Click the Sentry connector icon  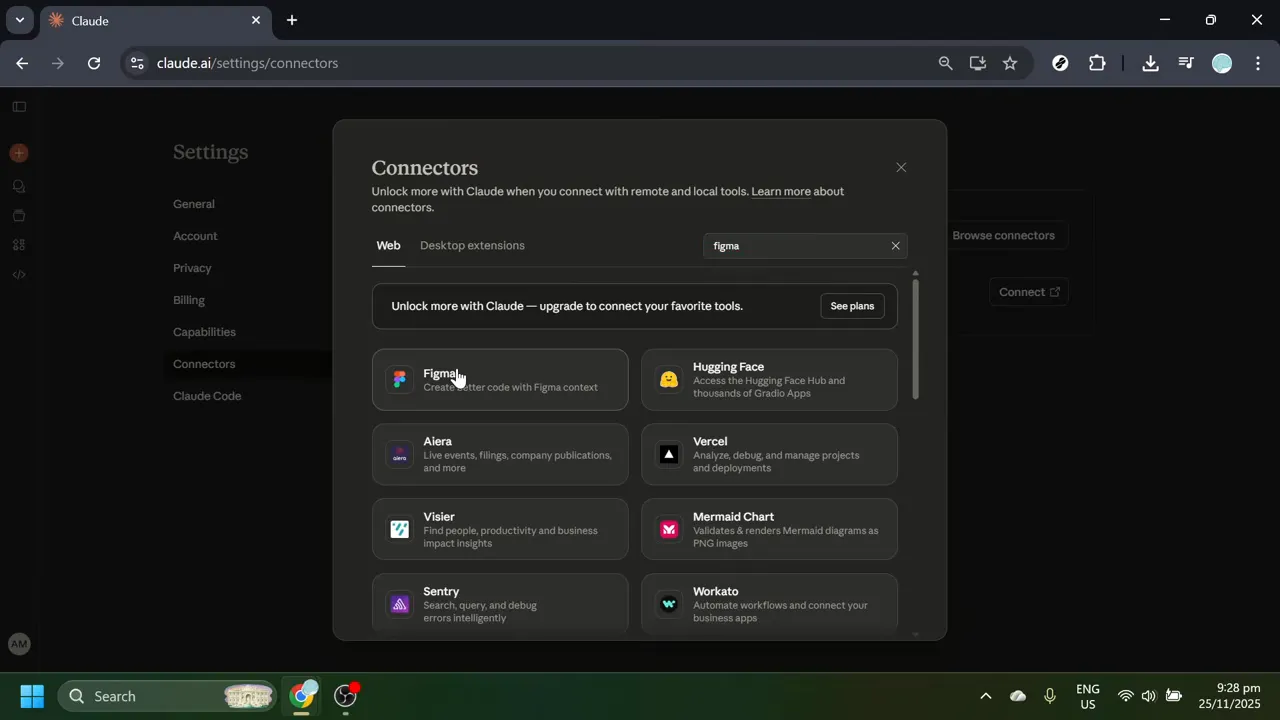(x=400, y=604)
